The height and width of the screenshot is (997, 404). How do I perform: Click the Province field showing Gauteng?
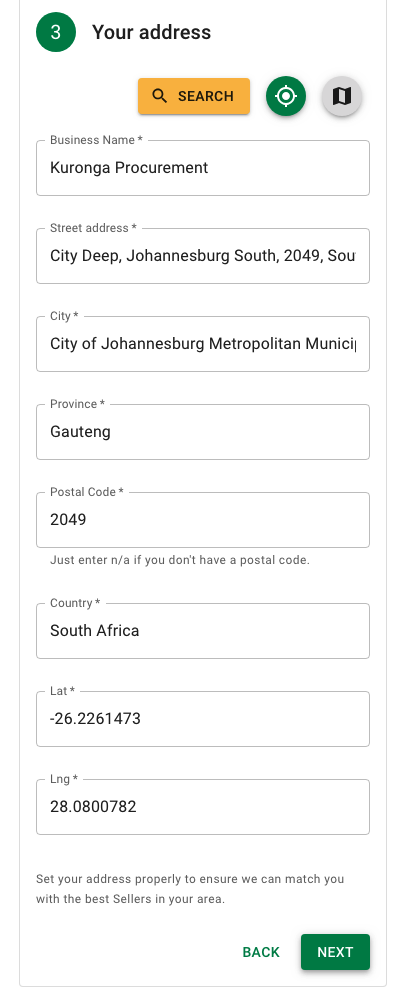click(203, 432)
